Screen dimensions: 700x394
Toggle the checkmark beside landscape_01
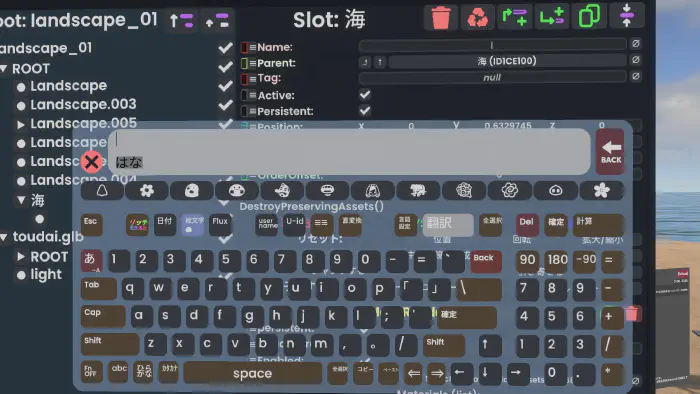(225, 48)
